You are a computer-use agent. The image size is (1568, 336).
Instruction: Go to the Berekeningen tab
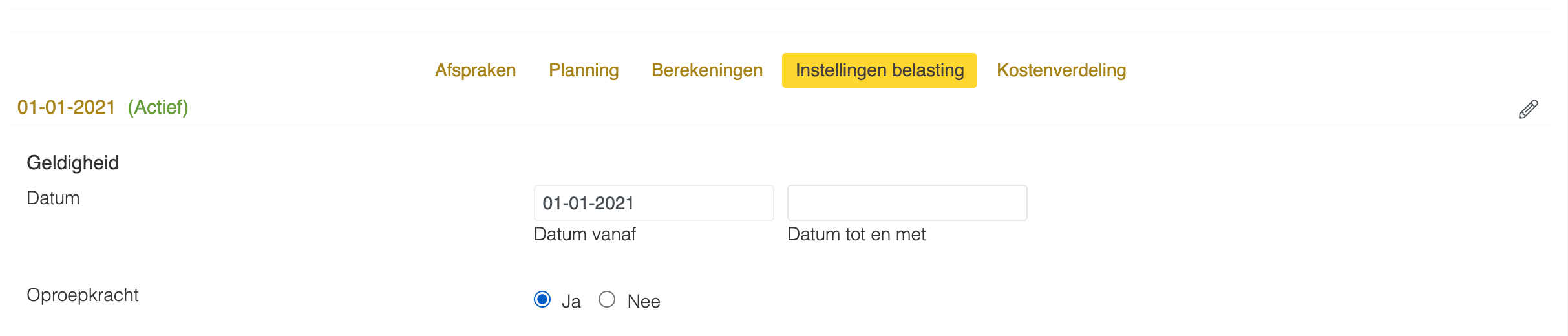[x=707, y=70]
